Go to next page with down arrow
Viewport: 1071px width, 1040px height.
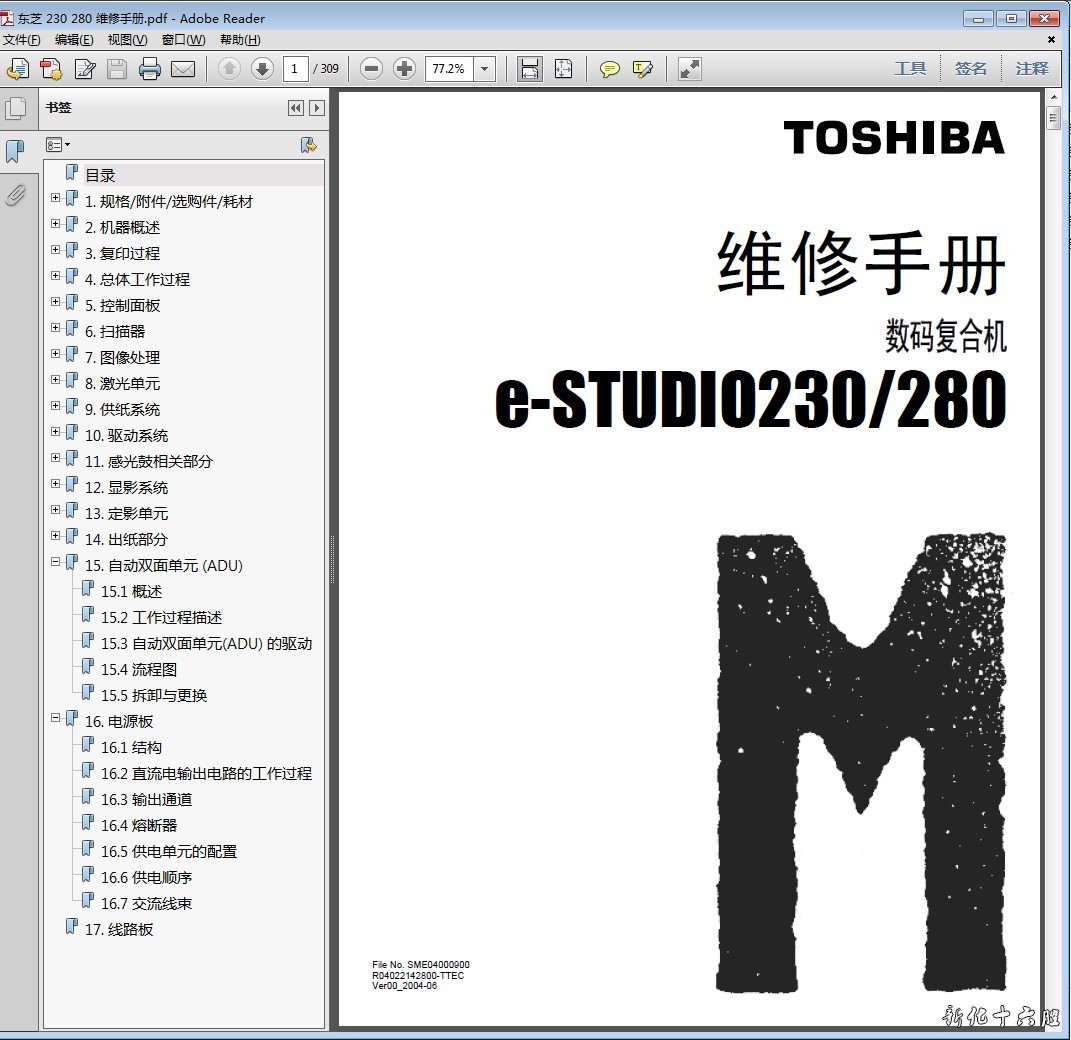click(x=262, y=69)
